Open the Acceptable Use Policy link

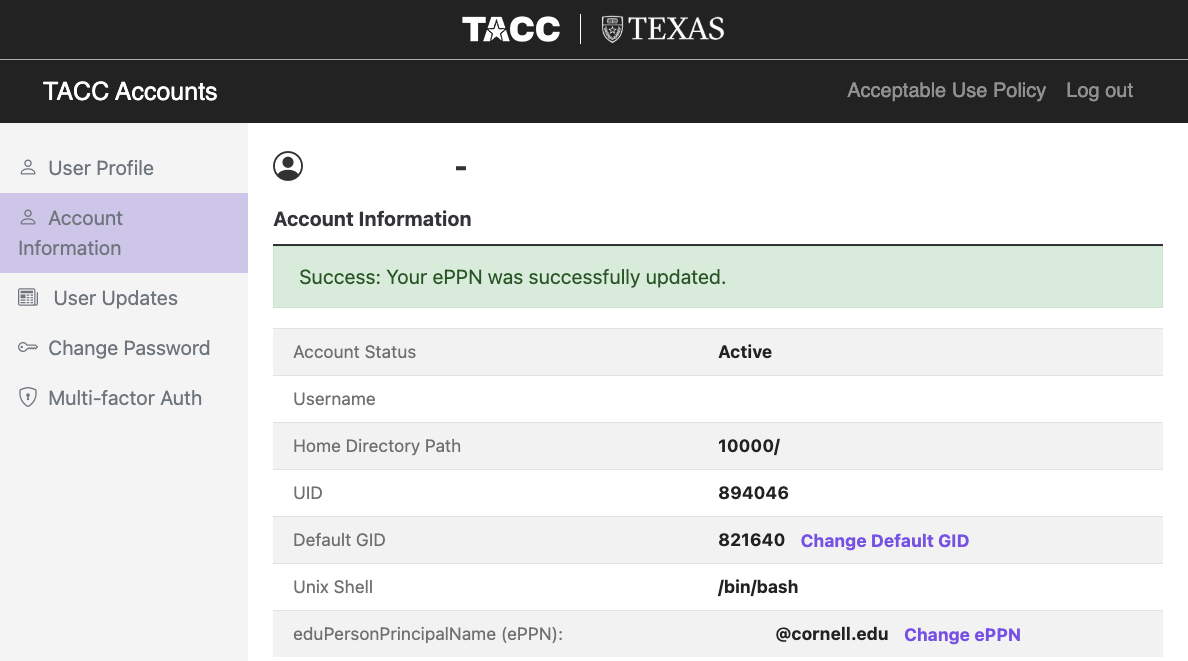tap(946, 91)
